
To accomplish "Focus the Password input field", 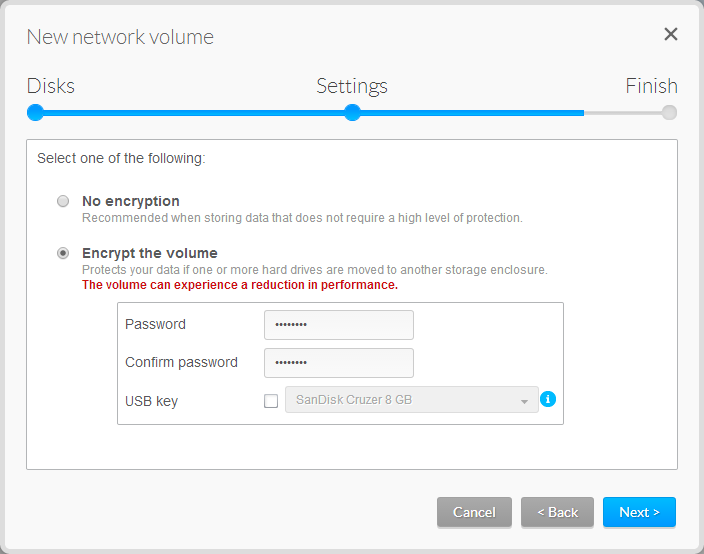I will pyautogui.click(x=339, y=325).
